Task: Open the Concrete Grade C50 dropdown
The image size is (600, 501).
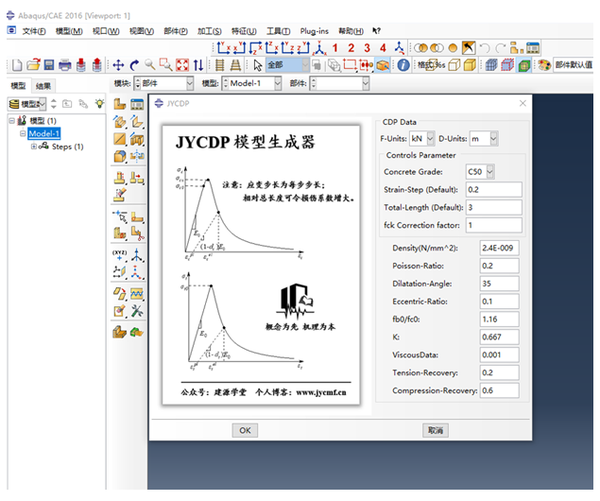Action: 488,172
